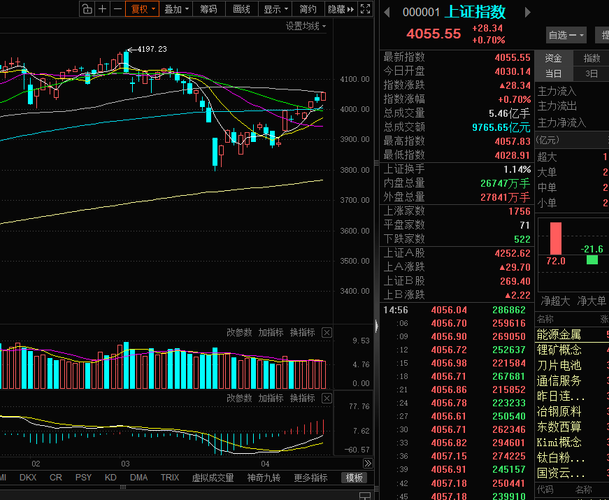The image size is (609, 500).
Task: Close the volume indicator sub-panel
Action: point(327,333)
